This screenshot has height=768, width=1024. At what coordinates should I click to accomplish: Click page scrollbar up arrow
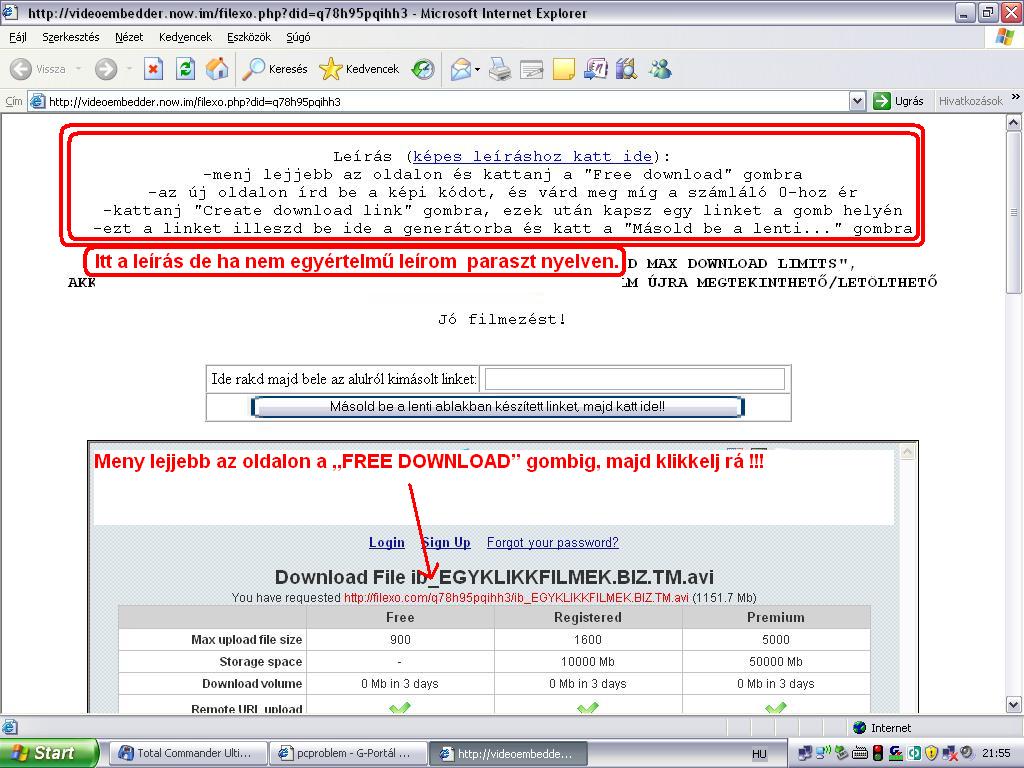[x=1014, y=122]
